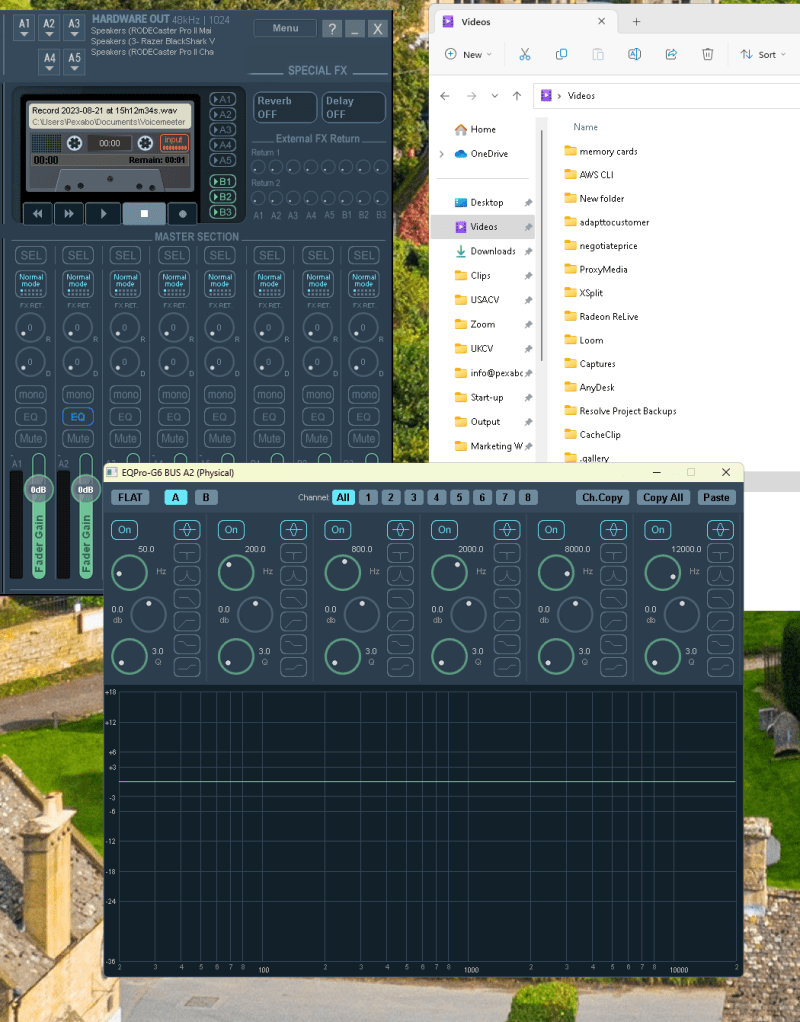Image resolution: width=800 pixels, height=1022 pixels.
Task: Mute the bus A1 strip
Action: pos(31,439)
